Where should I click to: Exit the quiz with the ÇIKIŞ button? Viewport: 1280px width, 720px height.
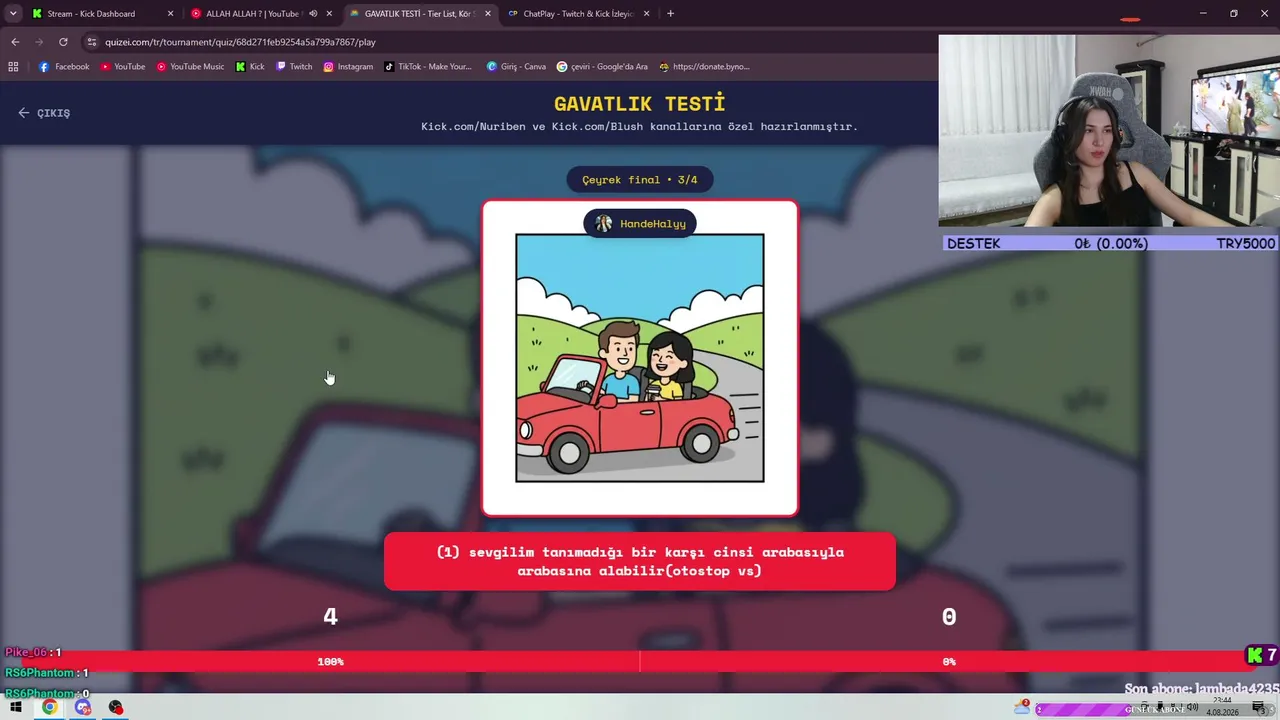pyautogui.click(x=44, y=113)
